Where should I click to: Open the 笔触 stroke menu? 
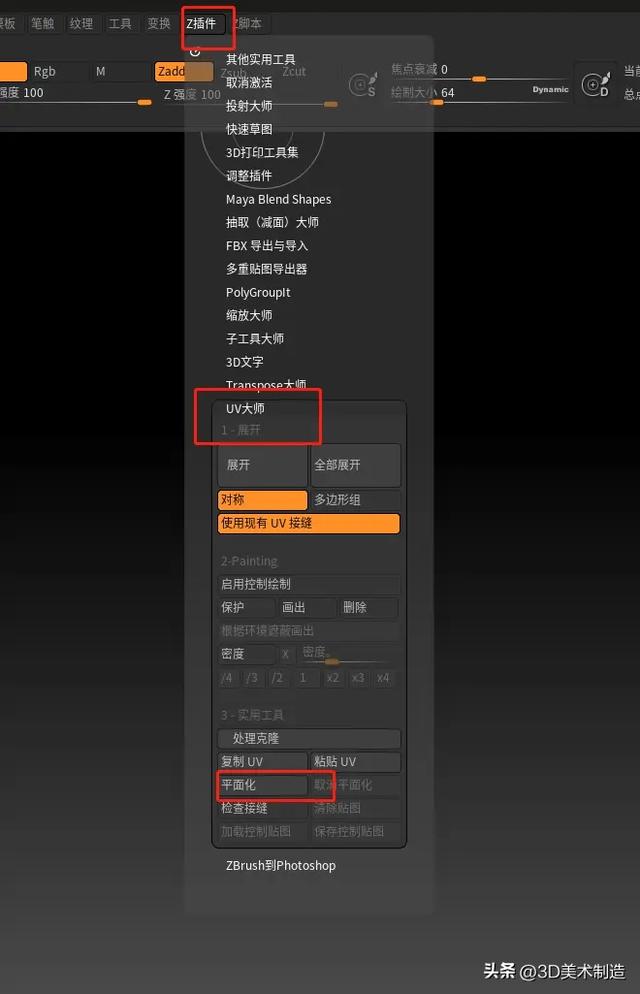(x=43, y=23)
